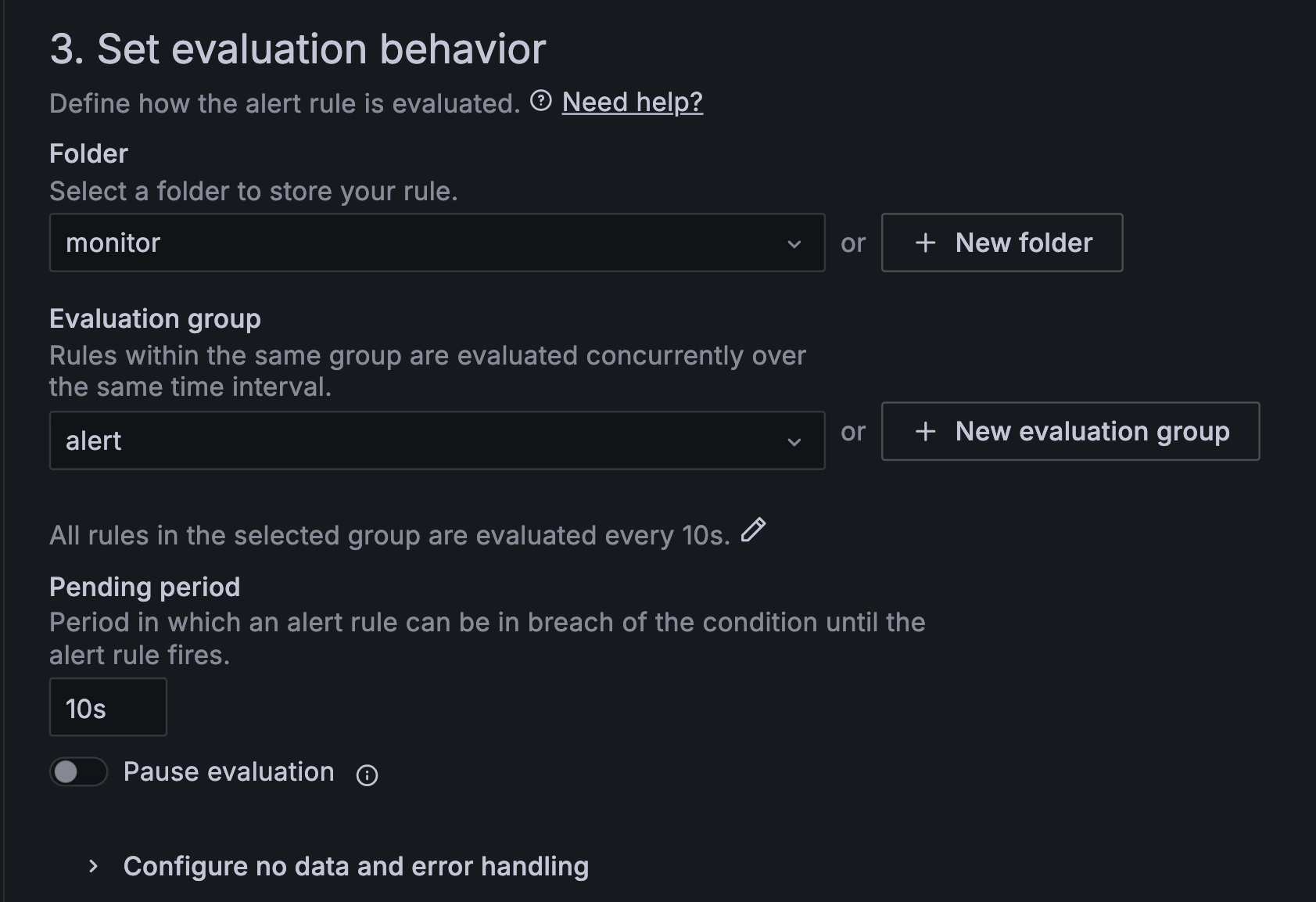Open the Folder dropdown showing "monitor"
The height and width of the screenshot is (902, 1316).
[422, 243]
